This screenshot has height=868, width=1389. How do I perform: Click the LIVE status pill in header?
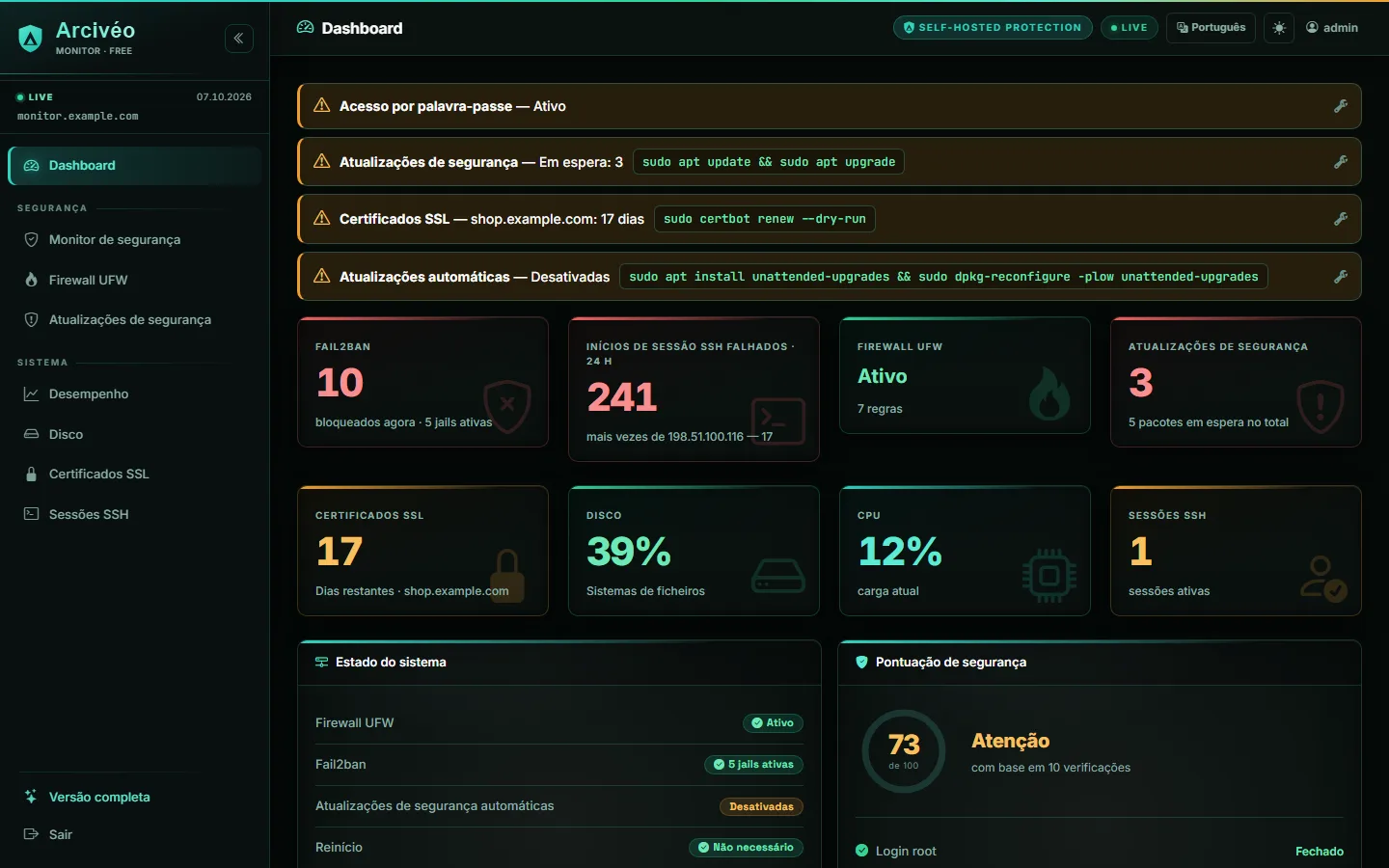tap(1129, 28)
